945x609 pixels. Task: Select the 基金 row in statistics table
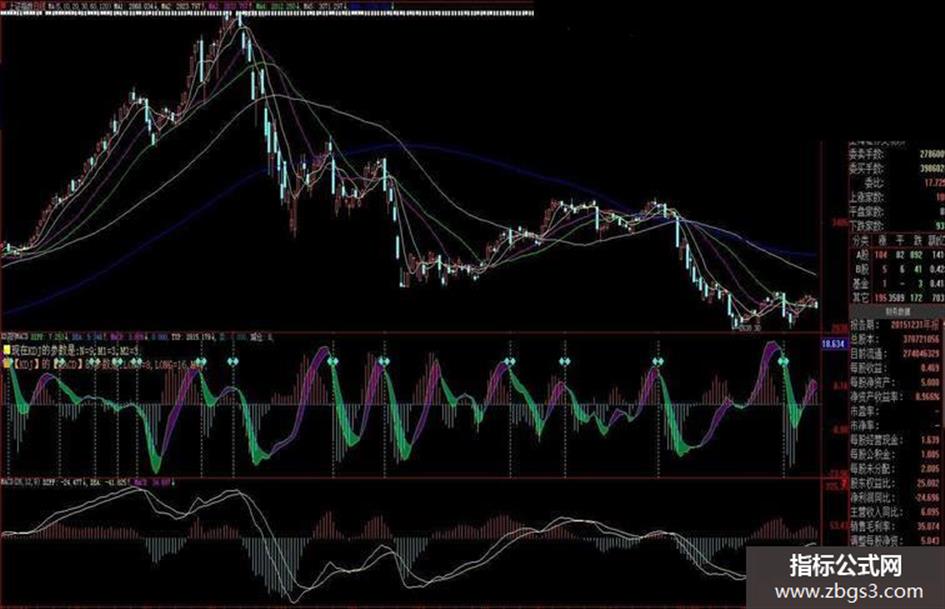click(897, 283)
